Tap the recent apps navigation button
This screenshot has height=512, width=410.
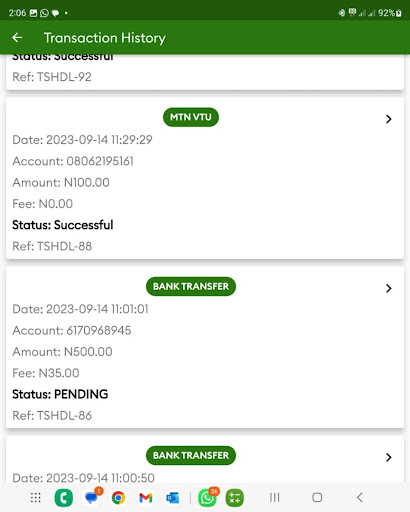(275, 498)
